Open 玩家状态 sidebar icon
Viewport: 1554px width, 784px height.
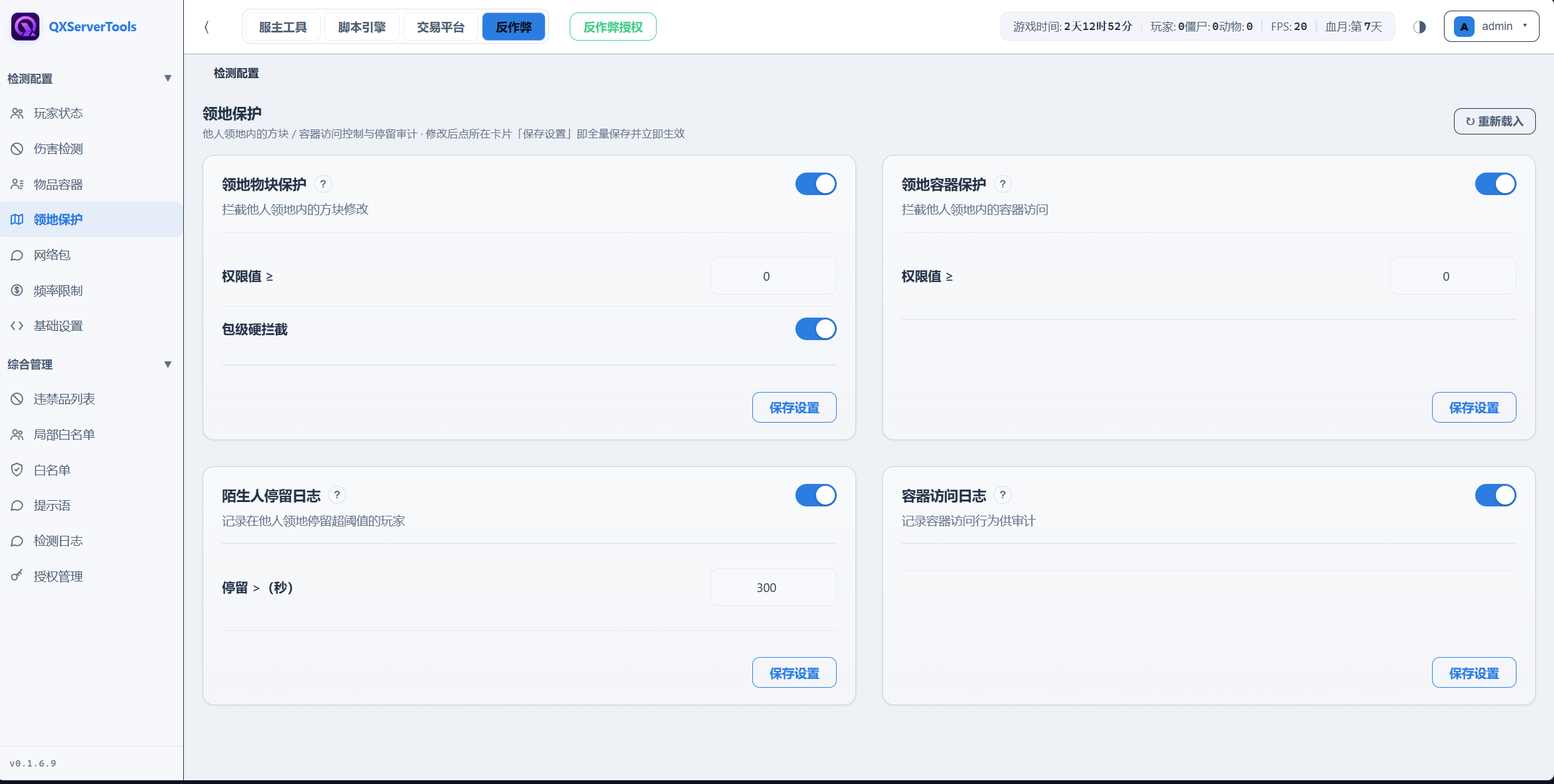(x=17, y=113)
